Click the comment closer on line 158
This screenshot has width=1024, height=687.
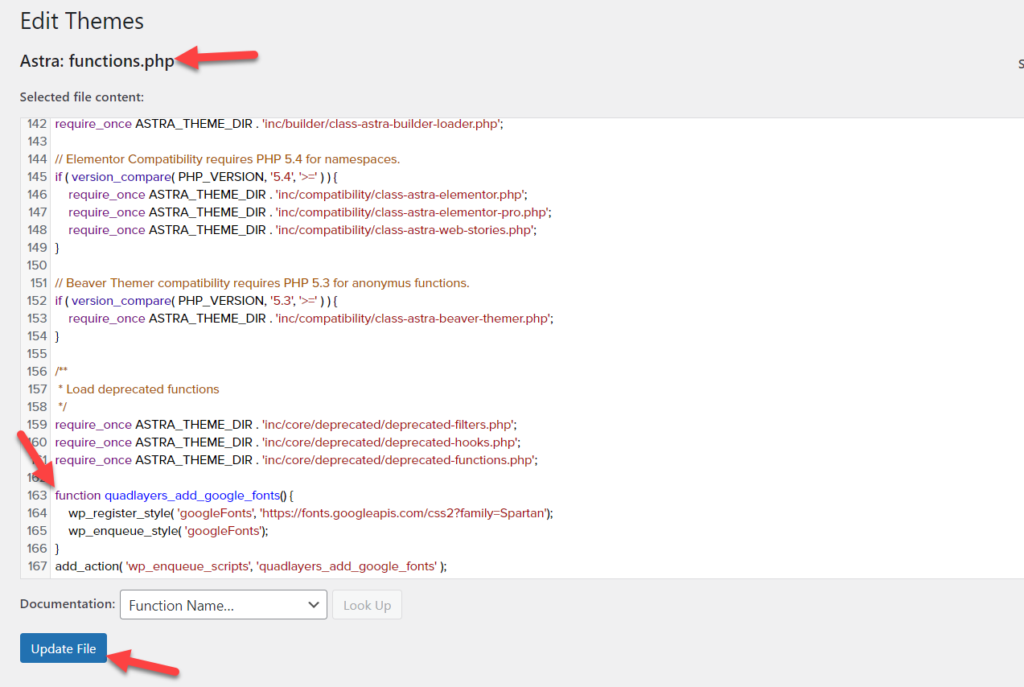tap(63, 406)
